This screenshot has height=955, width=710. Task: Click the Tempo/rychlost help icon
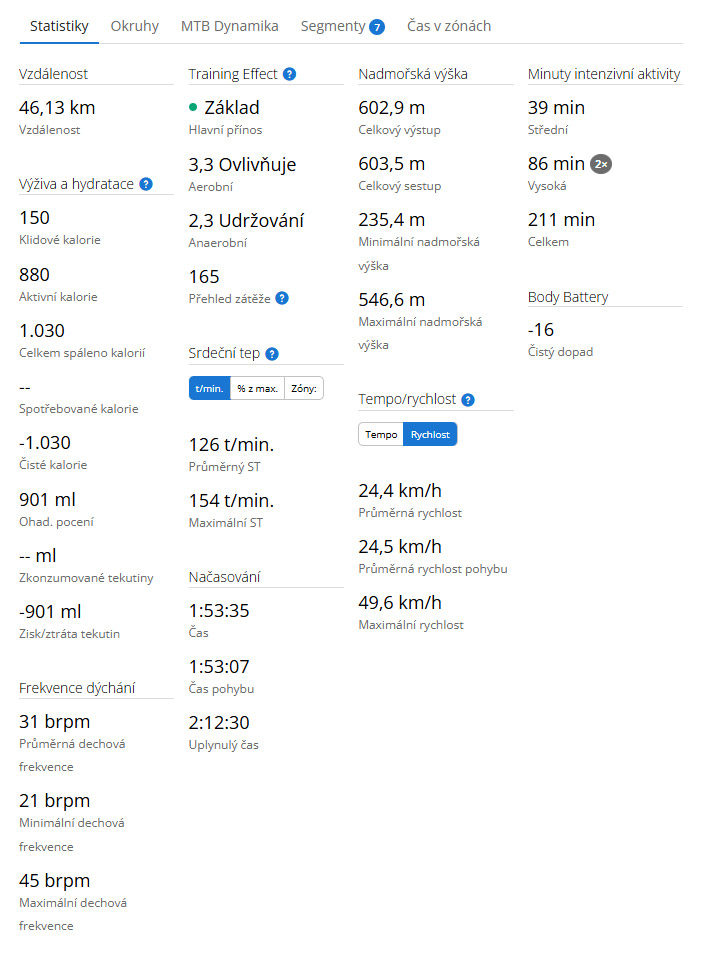(468, 400)
